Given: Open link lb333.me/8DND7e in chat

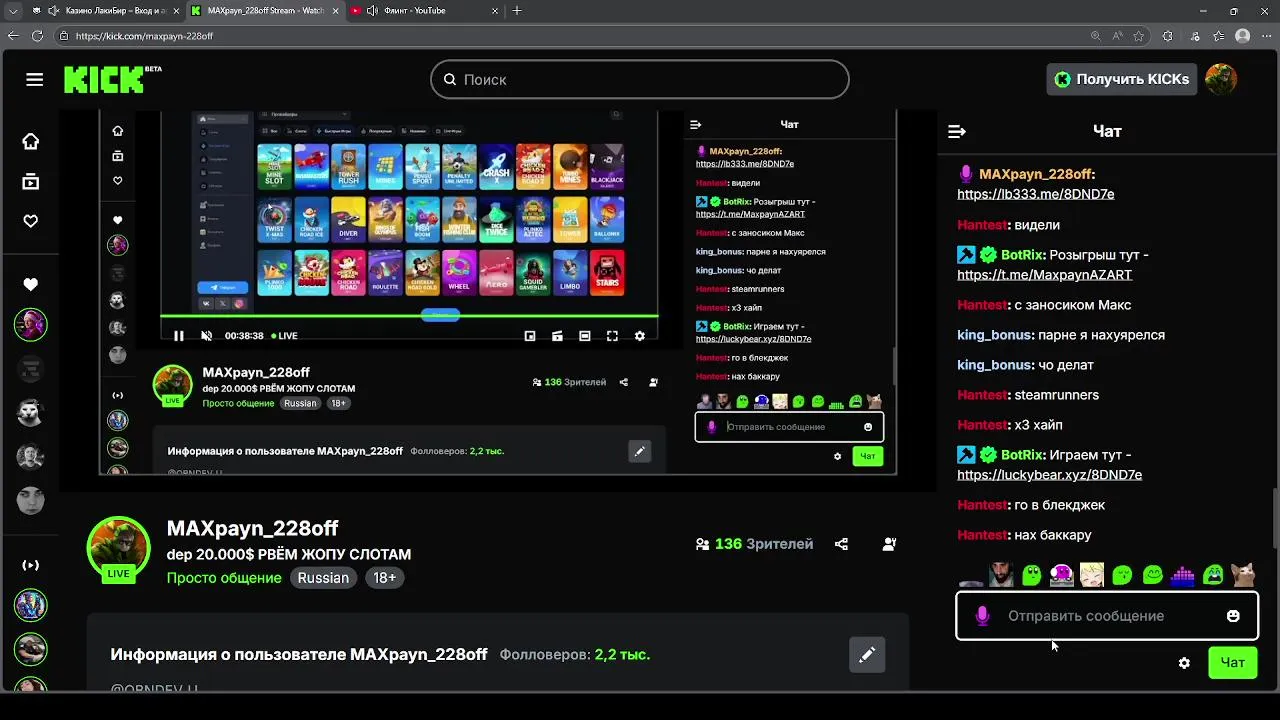Looking at the screenshot, I should coord(1035,194).
